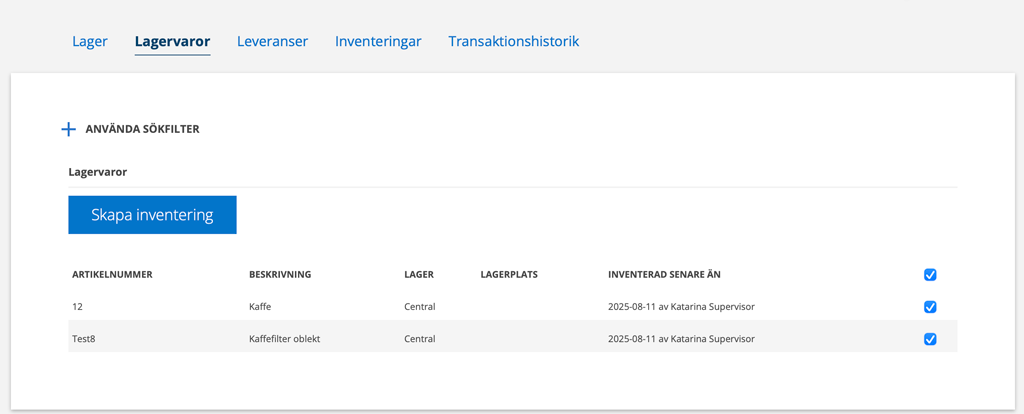
Task: Click the Lager column header
Action: [419, 274]
